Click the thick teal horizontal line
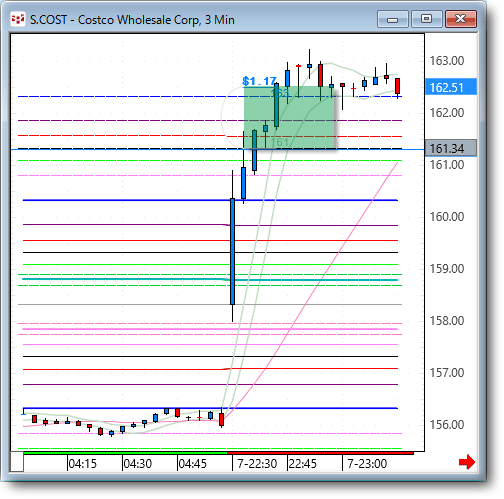Screen dimensions: 504x499 click(x=210, y=279)
